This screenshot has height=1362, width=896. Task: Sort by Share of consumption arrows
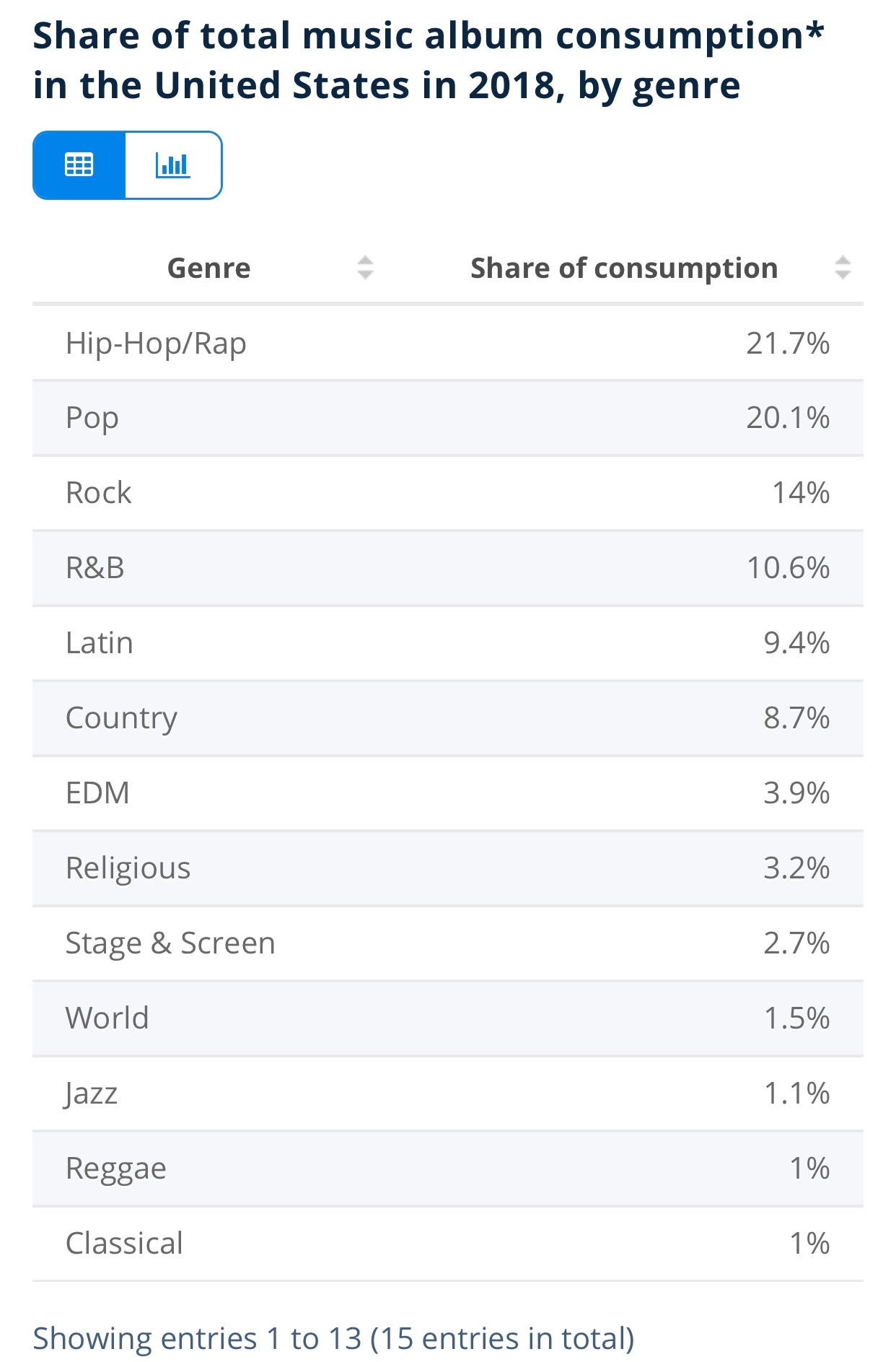point(842,268)
